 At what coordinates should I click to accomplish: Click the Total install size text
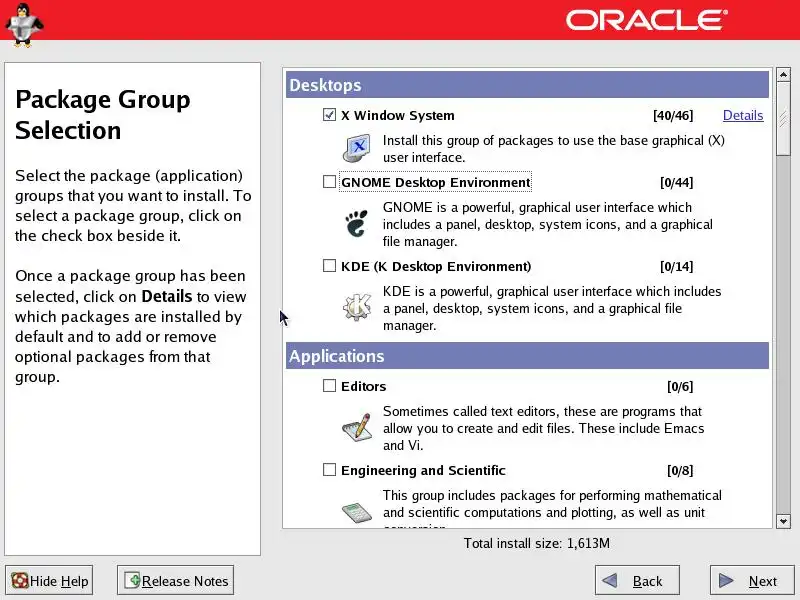536,543
